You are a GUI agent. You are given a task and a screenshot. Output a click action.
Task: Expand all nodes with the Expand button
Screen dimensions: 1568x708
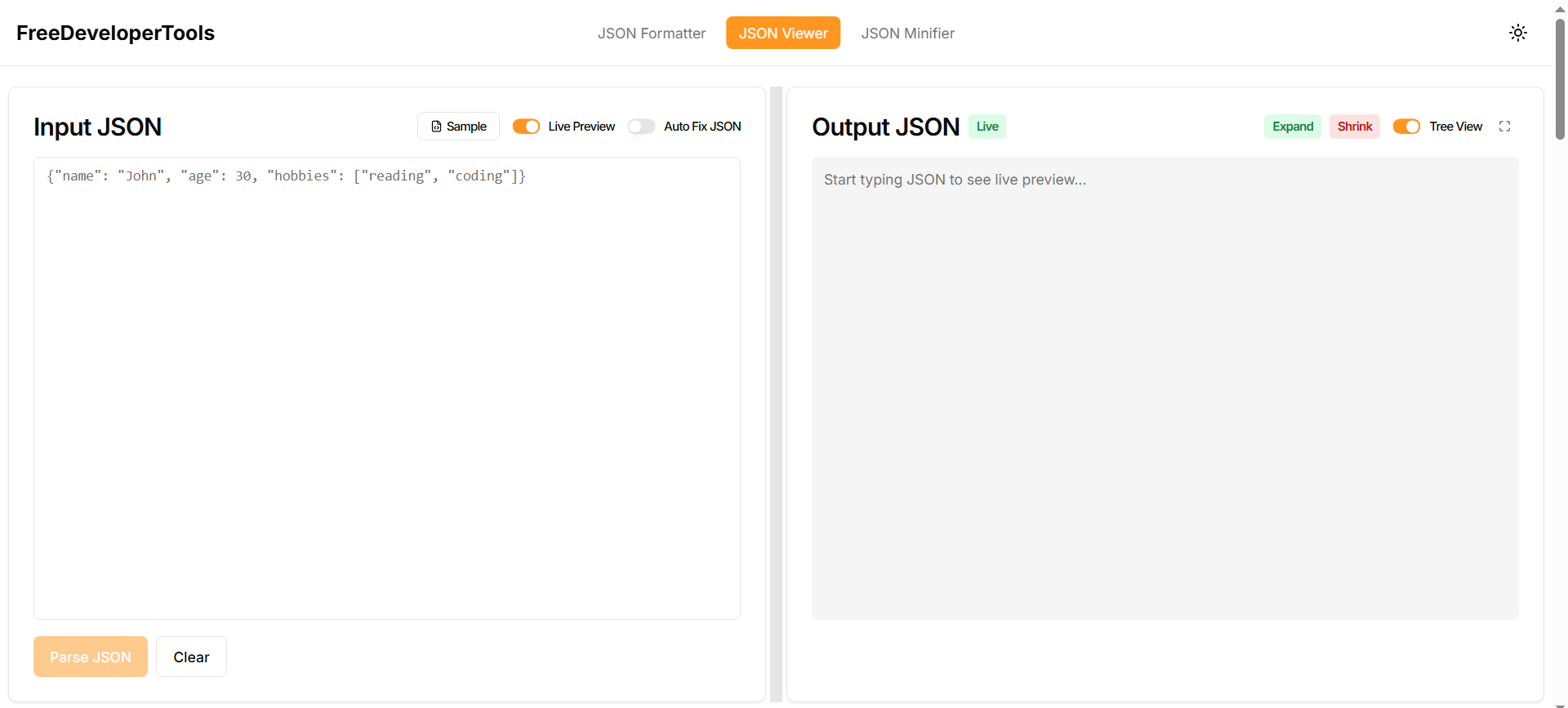click(1292, 127)
